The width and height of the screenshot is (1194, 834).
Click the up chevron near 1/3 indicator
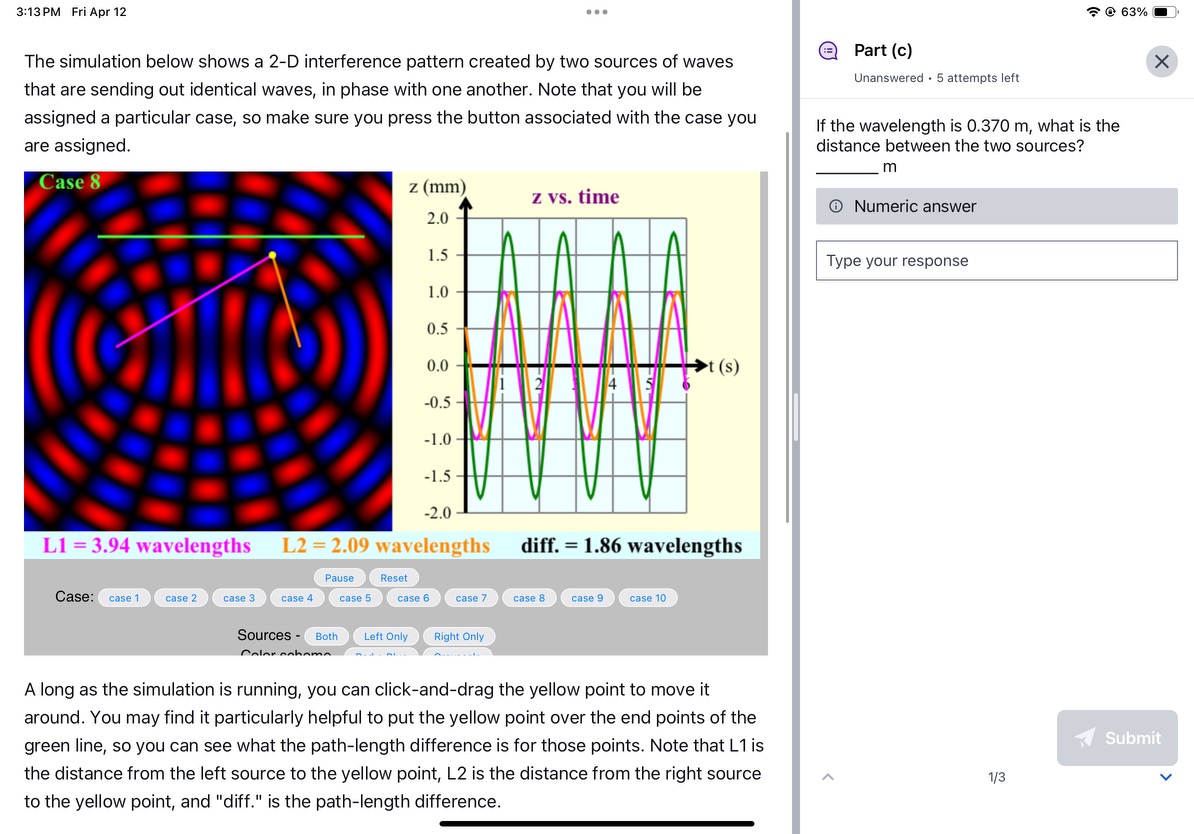click(x=827, y=776)
